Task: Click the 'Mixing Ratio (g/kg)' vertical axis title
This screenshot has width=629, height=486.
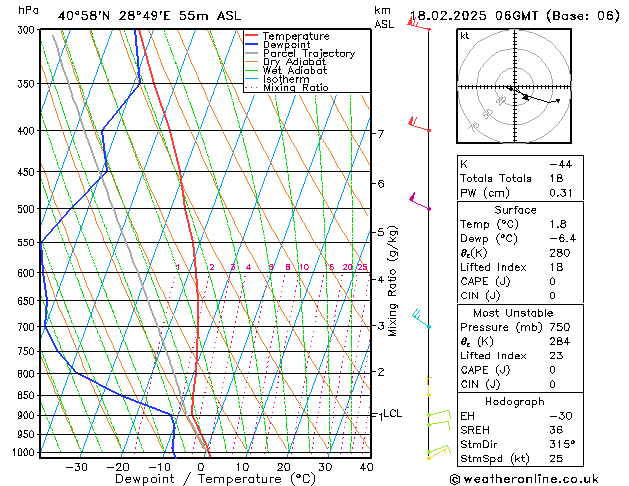Action: (393, 281)
